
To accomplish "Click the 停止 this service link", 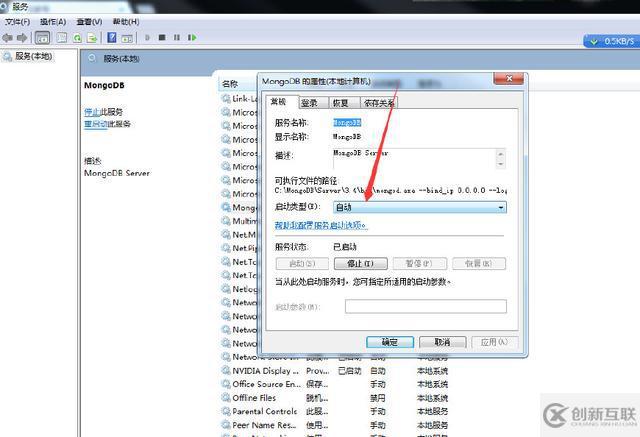I will tap(92, 112).
